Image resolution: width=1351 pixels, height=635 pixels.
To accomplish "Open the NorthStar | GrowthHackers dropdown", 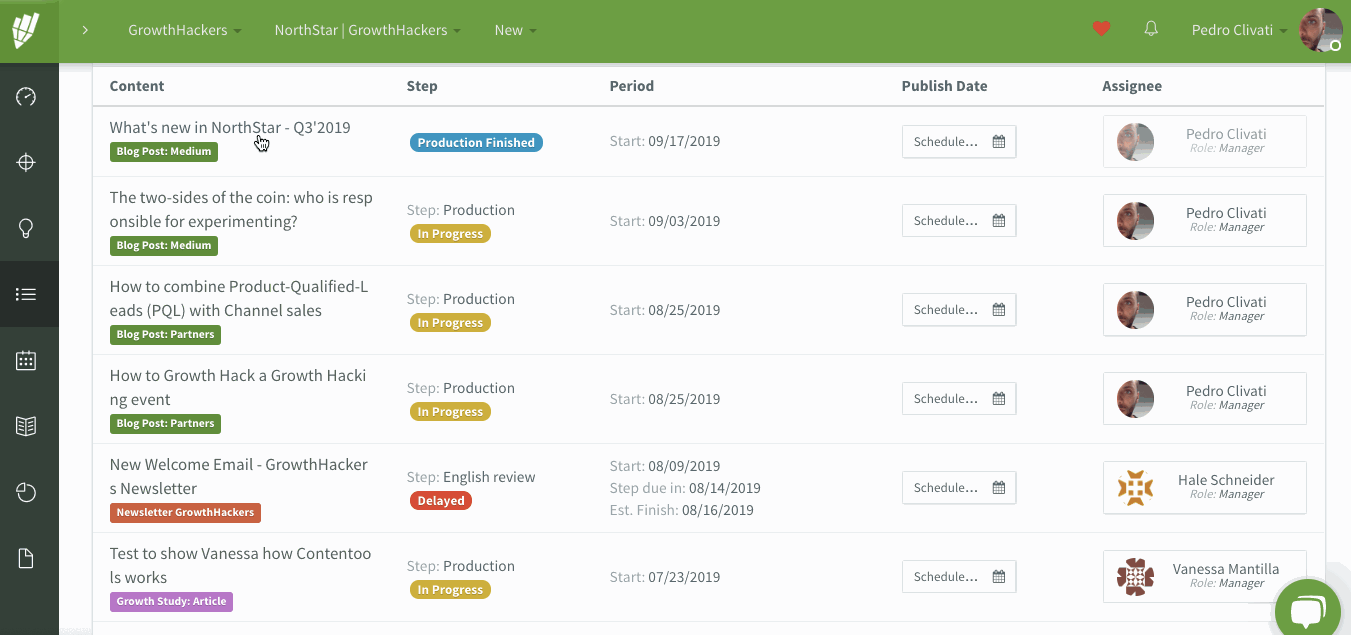I will point(367,30).
